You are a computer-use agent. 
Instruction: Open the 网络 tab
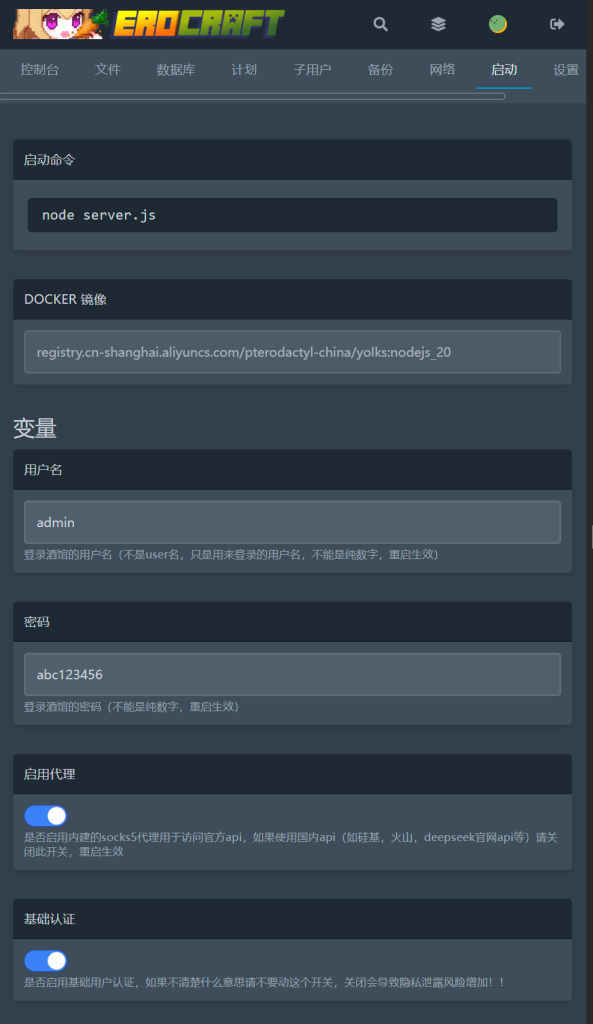coord(442,69)
